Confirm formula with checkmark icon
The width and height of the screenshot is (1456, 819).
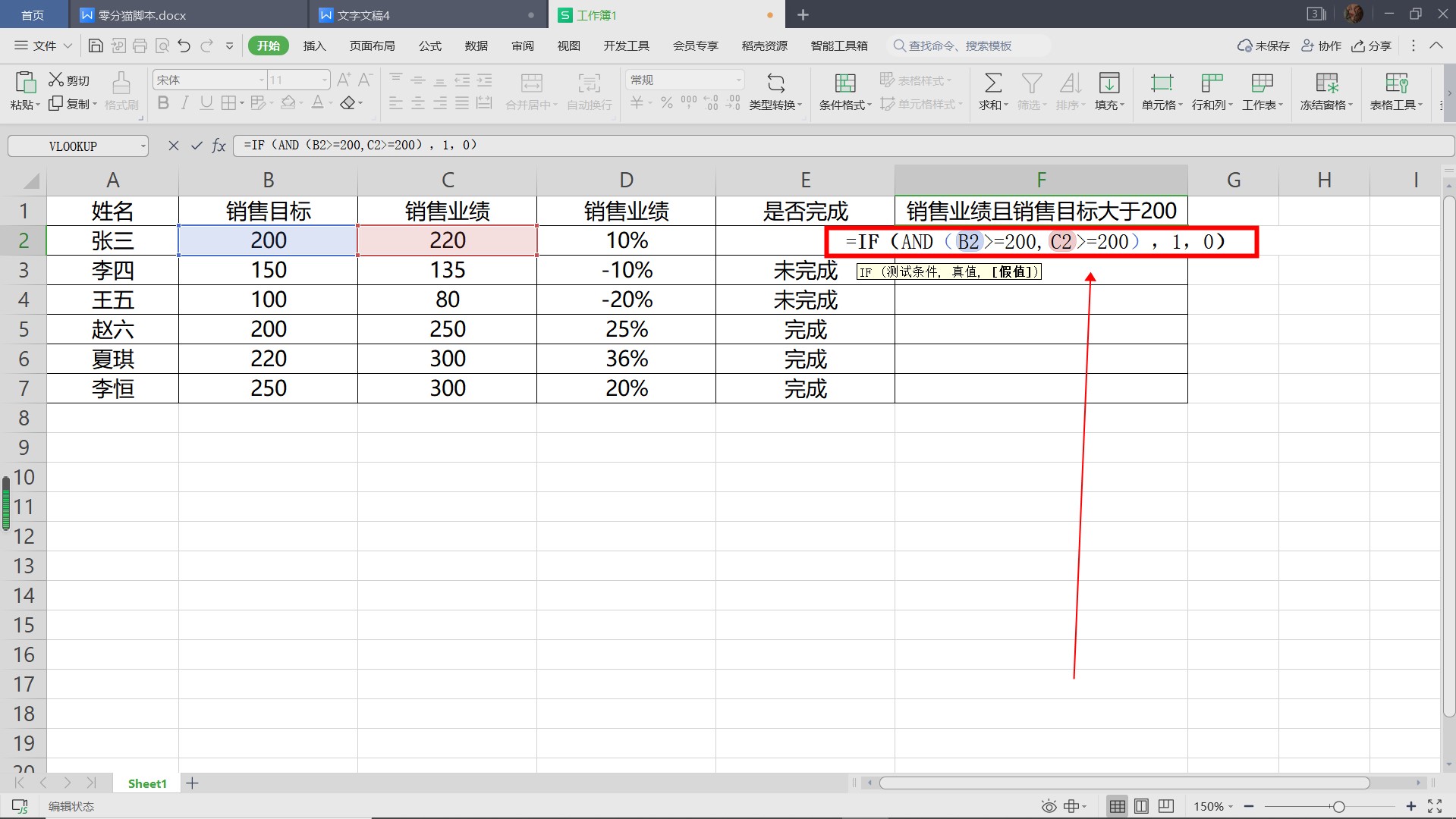click(x=197, y=146)
